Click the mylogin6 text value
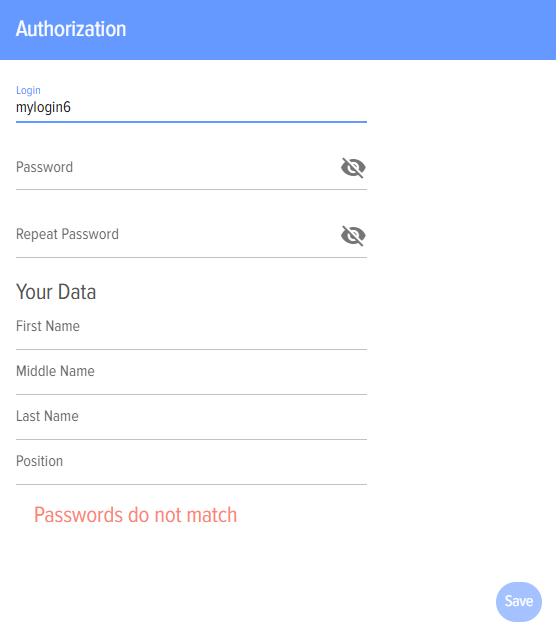 click(x=43, y=107)
